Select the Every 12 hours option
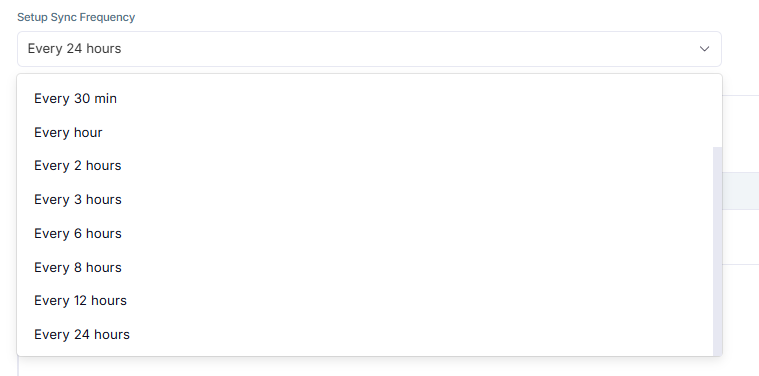The image size is (759, 376). 365,301
